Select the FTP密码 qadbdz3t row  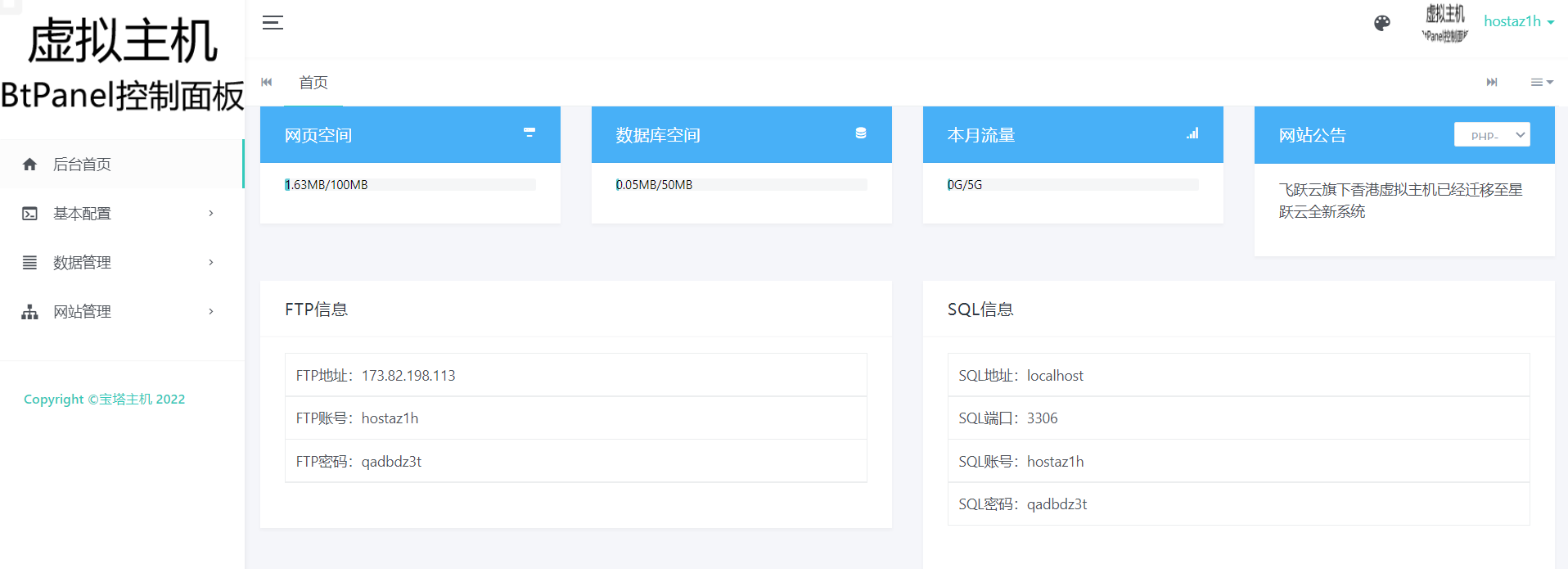pyautogui.click(x=576, y=461)
